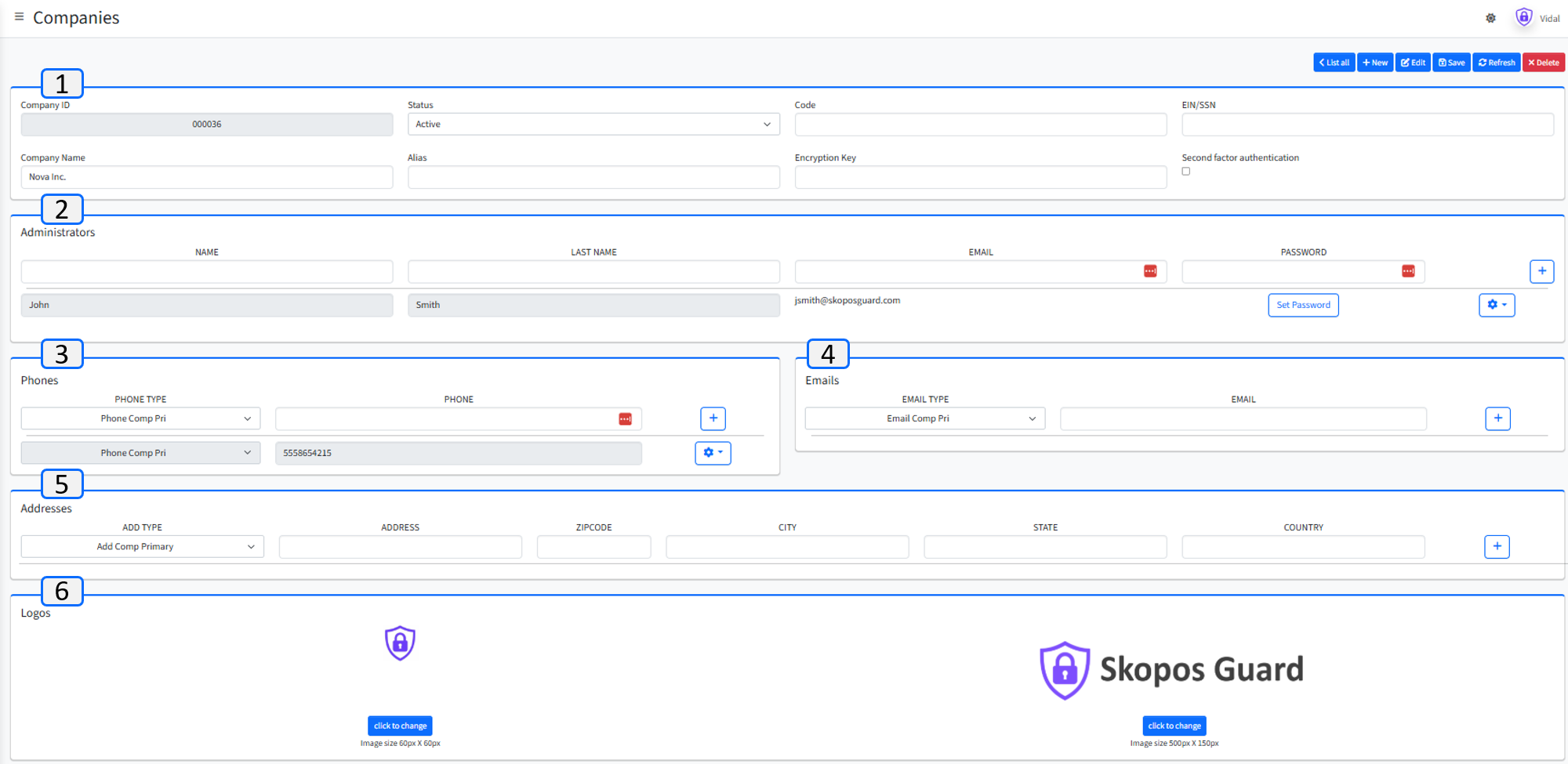Go back with List all button
Image resolution: width=1568 pixels, height=764 pixels.
coord(1334,63)
